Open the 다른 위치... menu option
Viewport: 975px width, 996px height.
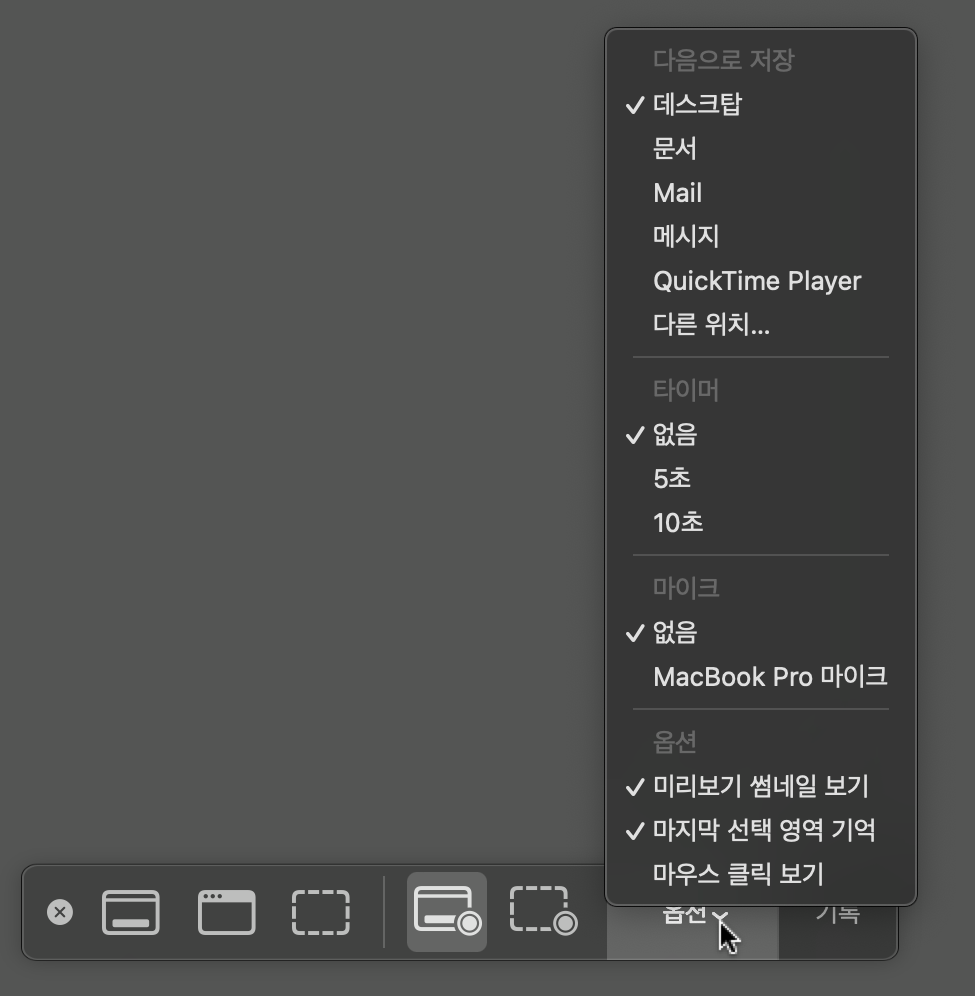point(761,325)
